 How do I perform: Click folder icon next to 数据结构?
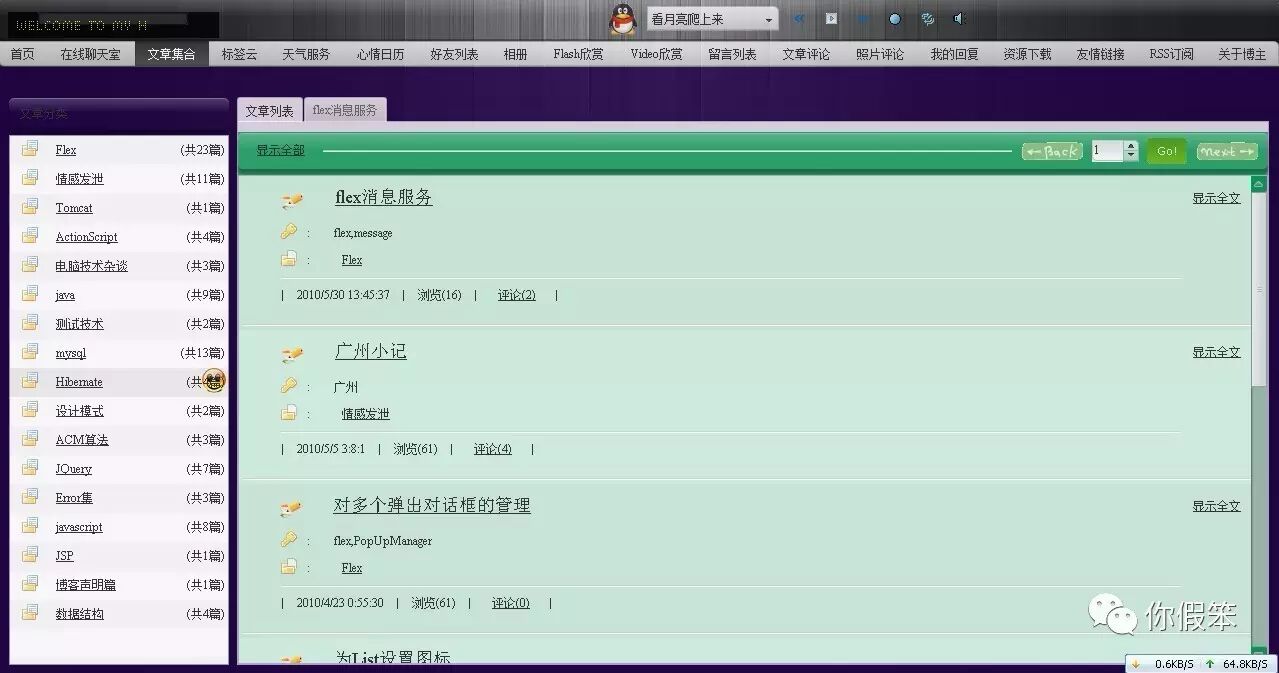click(31, 613)
